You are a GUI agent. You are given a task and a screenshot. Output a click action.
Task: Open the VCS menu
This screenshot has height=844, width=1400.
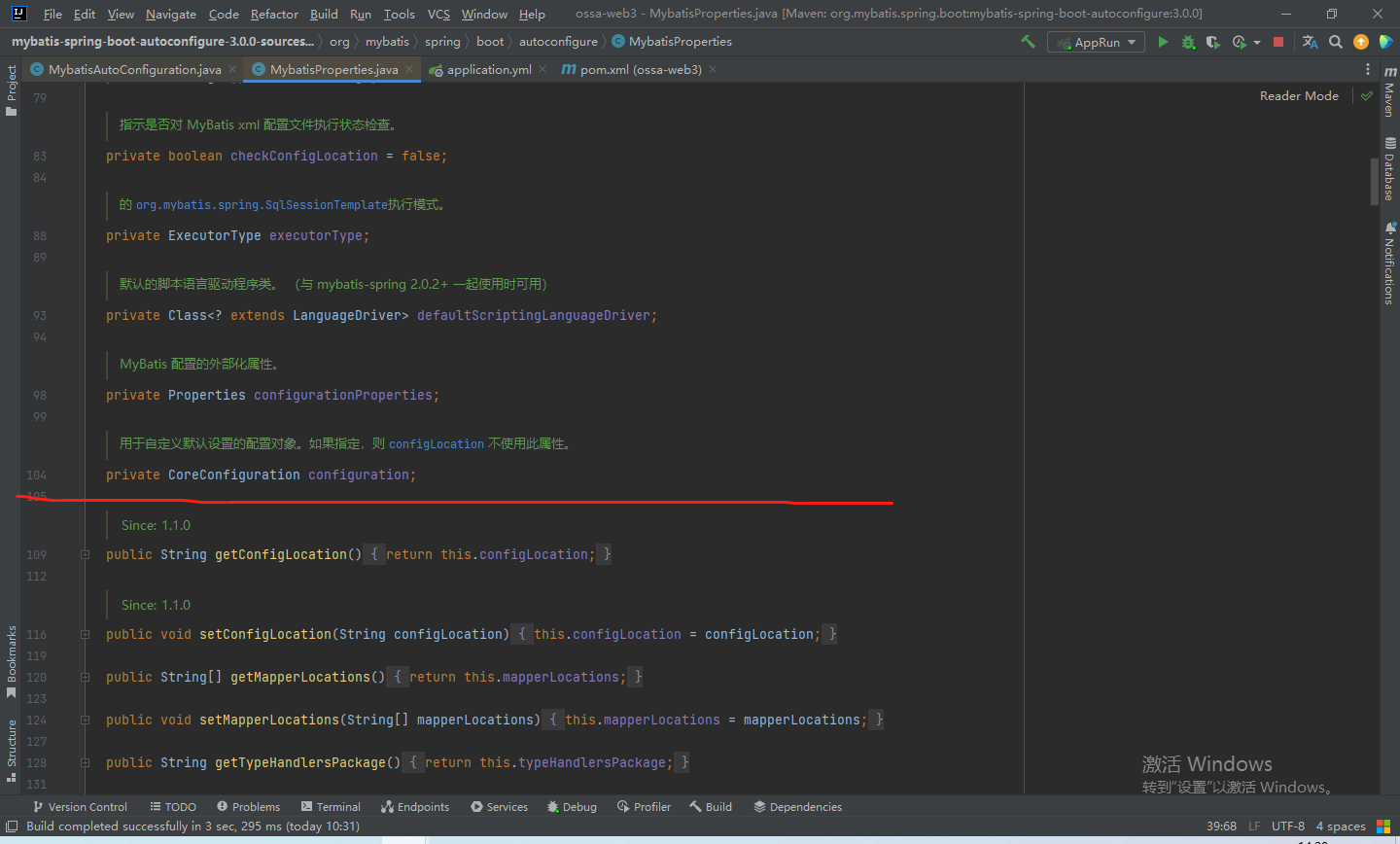(x=438, y=14)
